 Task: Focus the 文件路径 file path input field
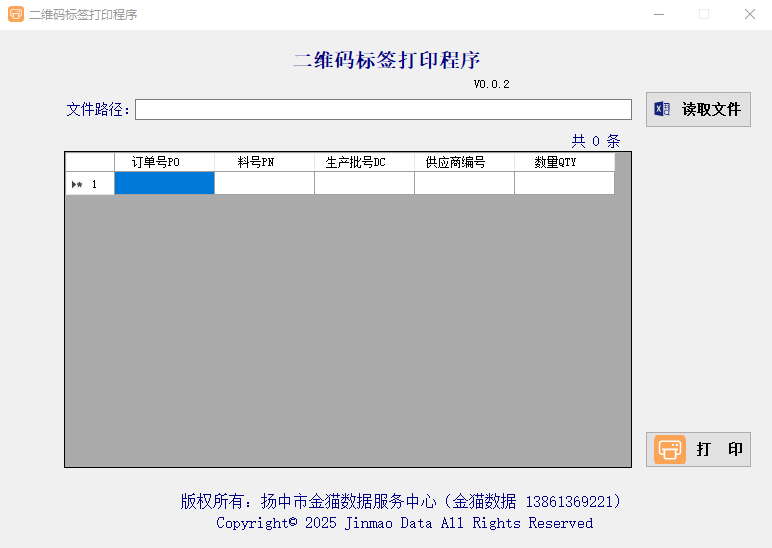[x=384, y=109]
